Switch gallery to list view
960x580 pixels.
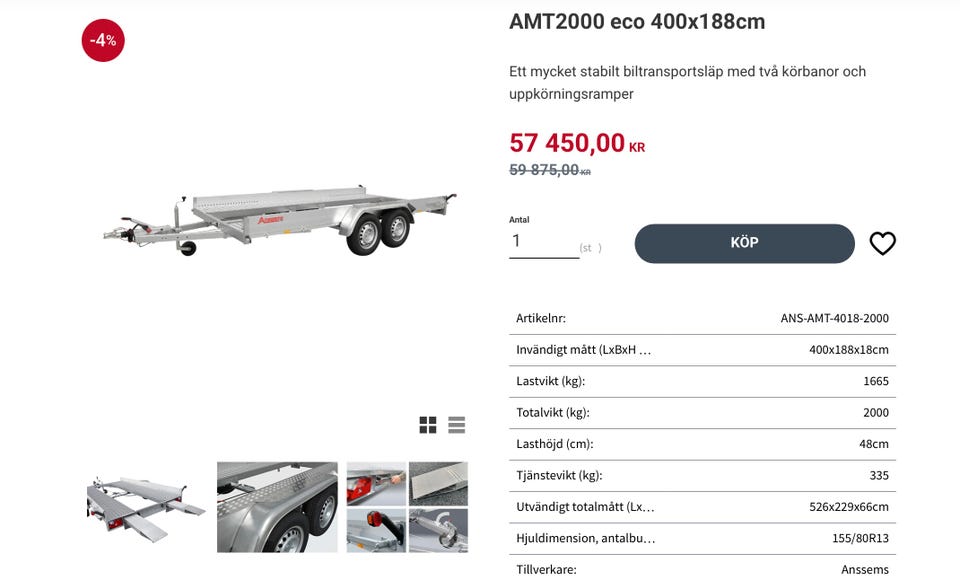tap(457, 425)
